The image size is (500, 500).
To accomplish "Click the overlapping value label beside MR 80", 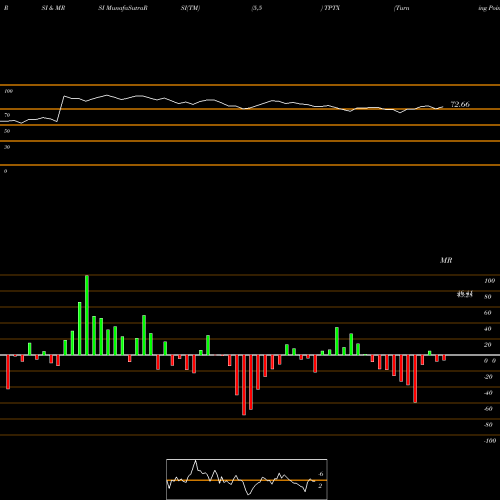I will [x=465, y=294].
